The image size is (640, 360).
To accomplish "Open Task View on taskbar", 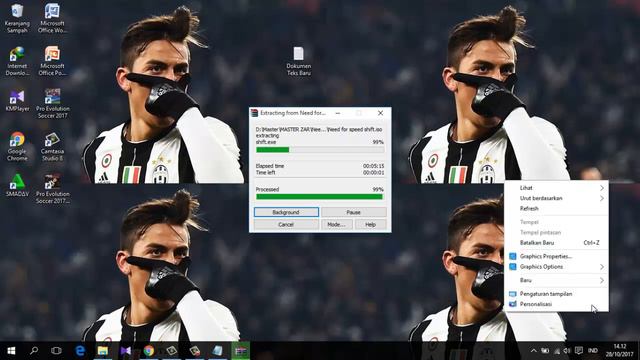I will click(56, 351).
